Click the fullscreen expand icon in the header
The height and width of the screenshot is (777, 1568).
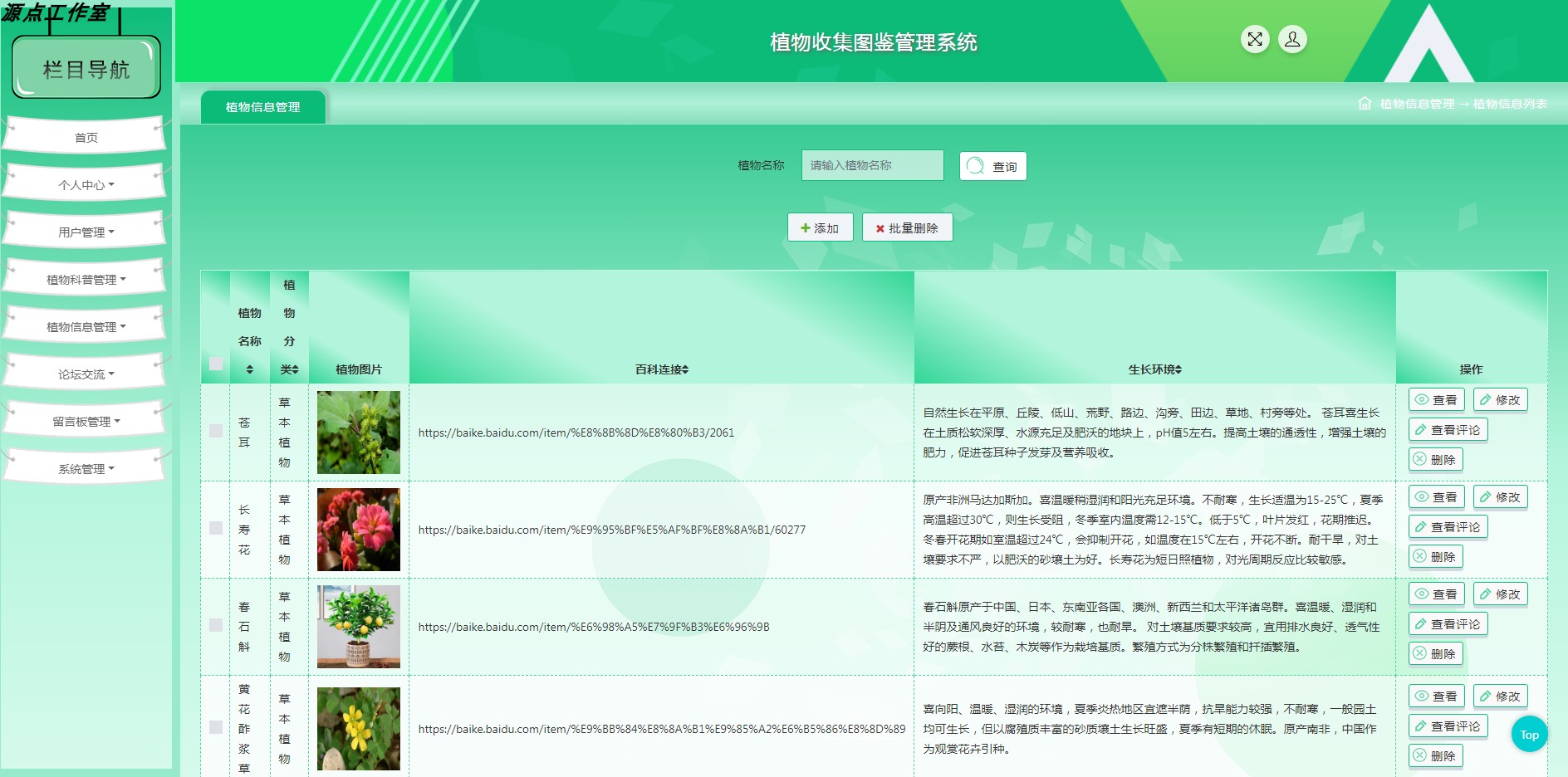click(1255, 38)
